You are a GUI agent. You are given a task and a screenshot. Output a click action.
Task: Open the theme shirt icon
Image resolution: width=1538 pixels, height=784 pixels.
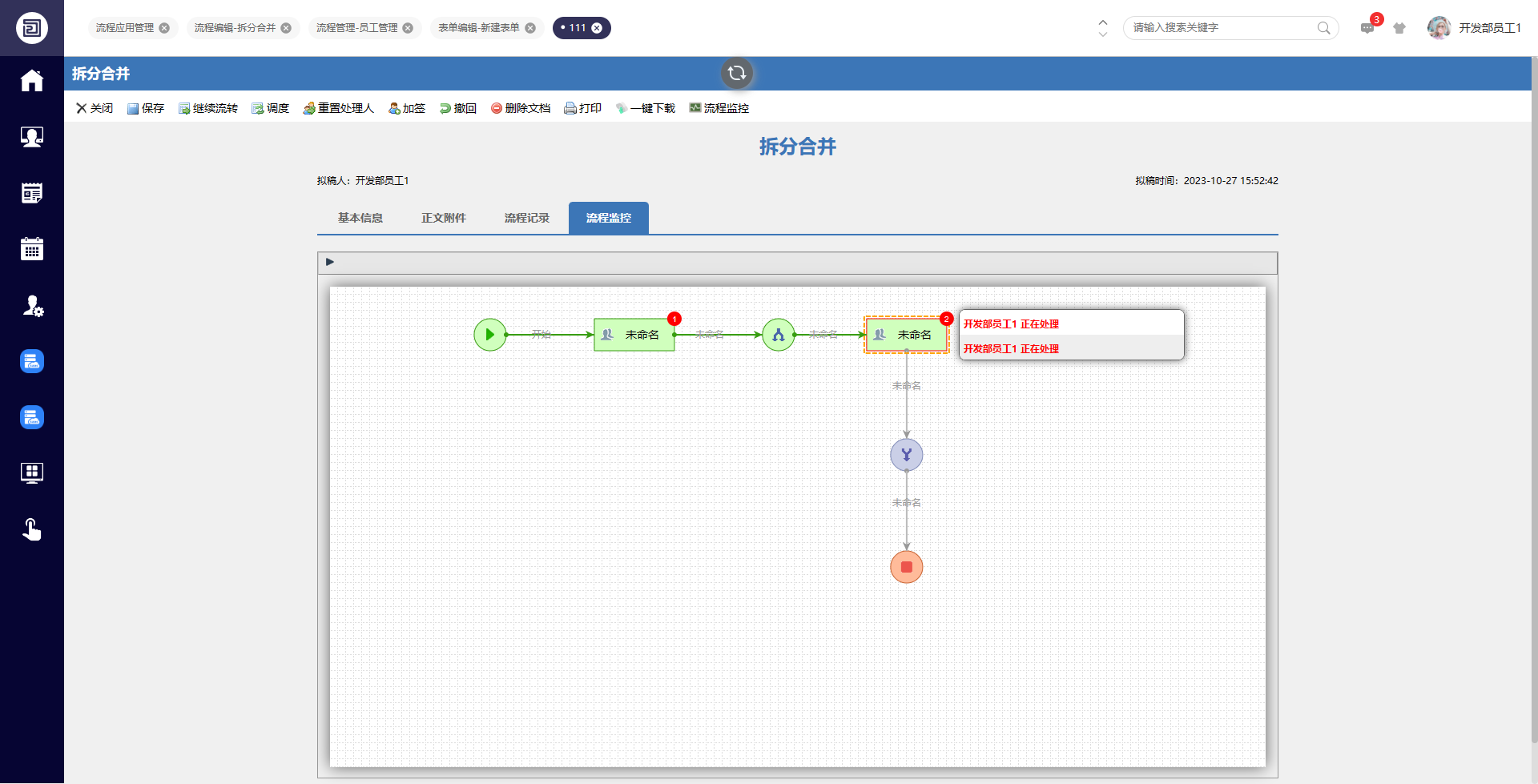tap(1399, 28)
